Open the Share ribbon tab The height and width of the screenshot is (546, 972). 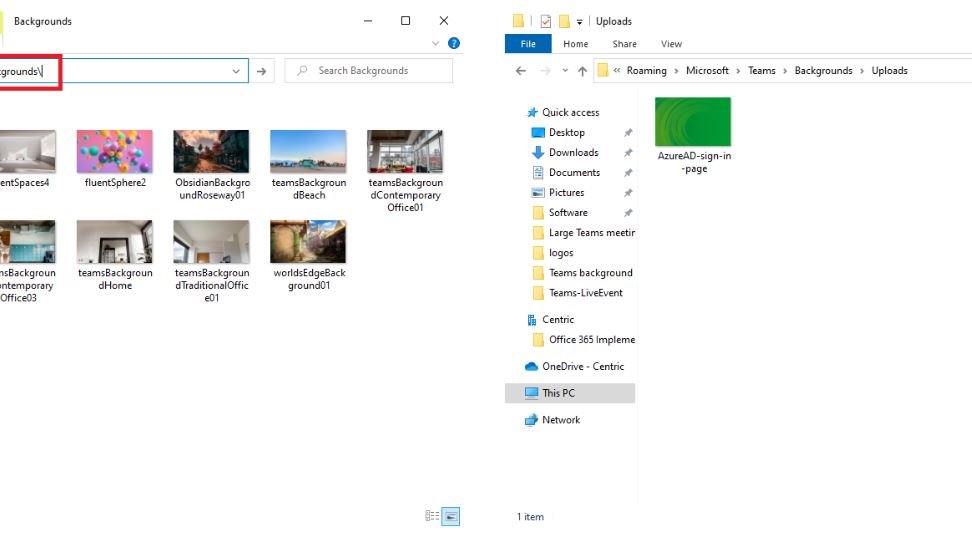pos(624,44)
